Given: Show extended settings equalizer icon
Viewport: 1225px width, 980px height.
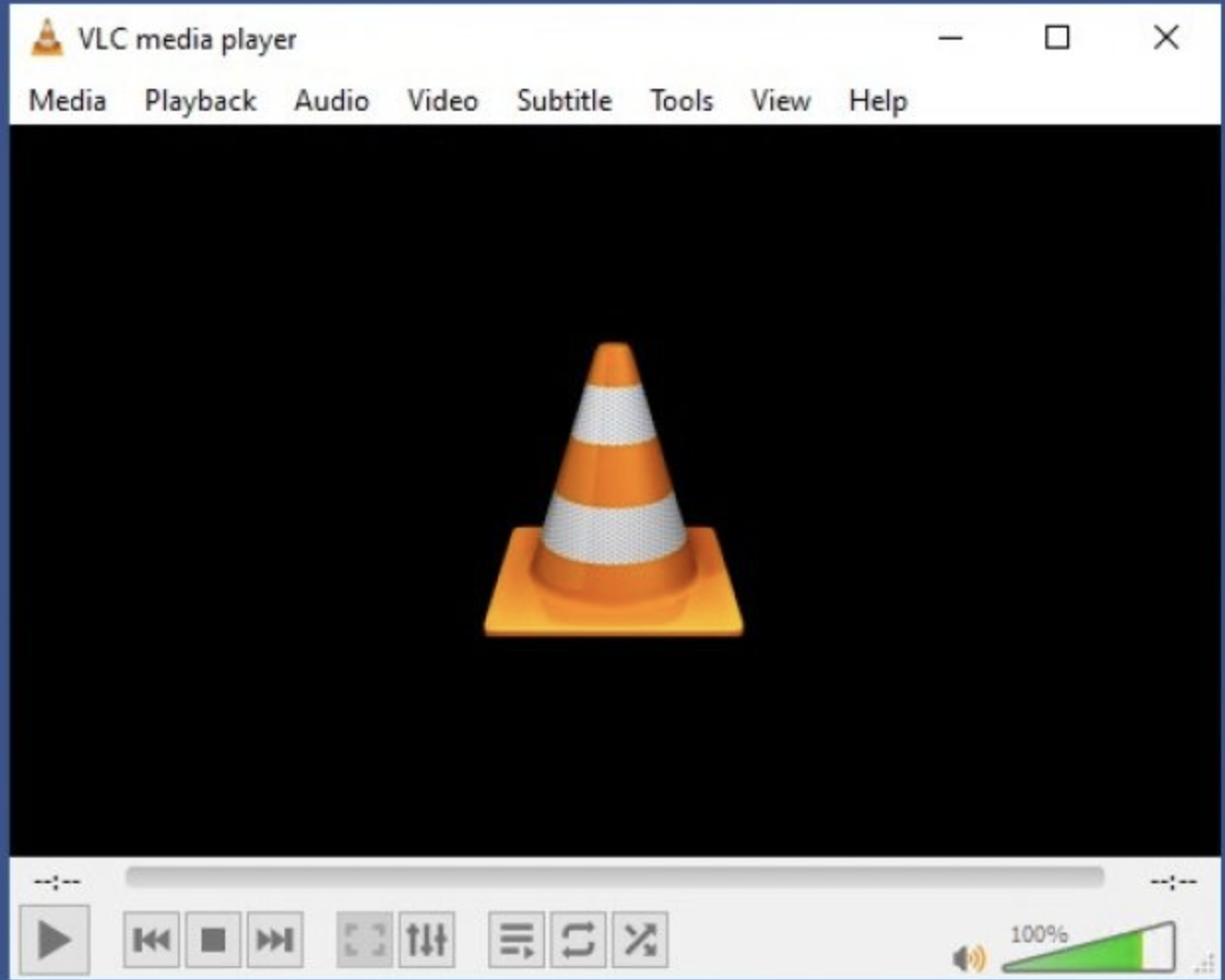Looking at the screenshot, I should click(x=426, y=939).
